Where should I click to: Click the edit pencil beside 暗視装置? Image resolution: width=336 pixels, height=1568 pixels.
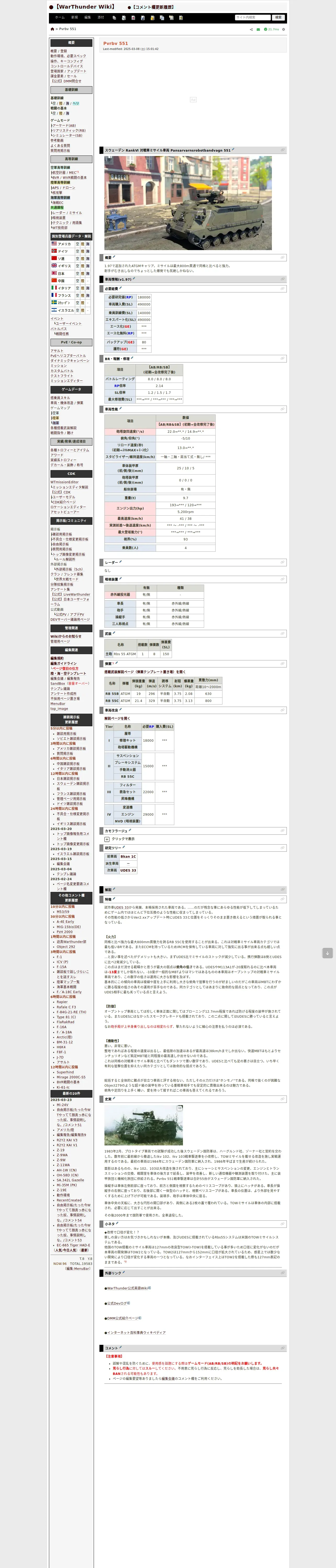[x=121, y=579]
